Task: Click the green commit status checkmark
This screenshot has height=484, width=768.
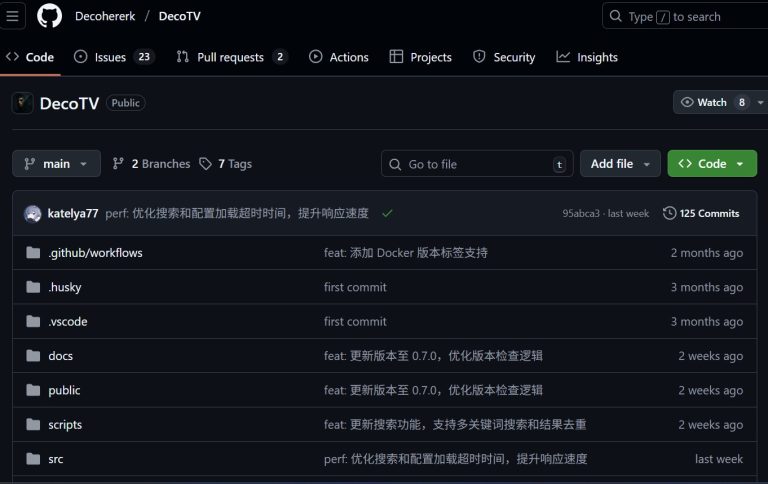Action: pos(387,213)
